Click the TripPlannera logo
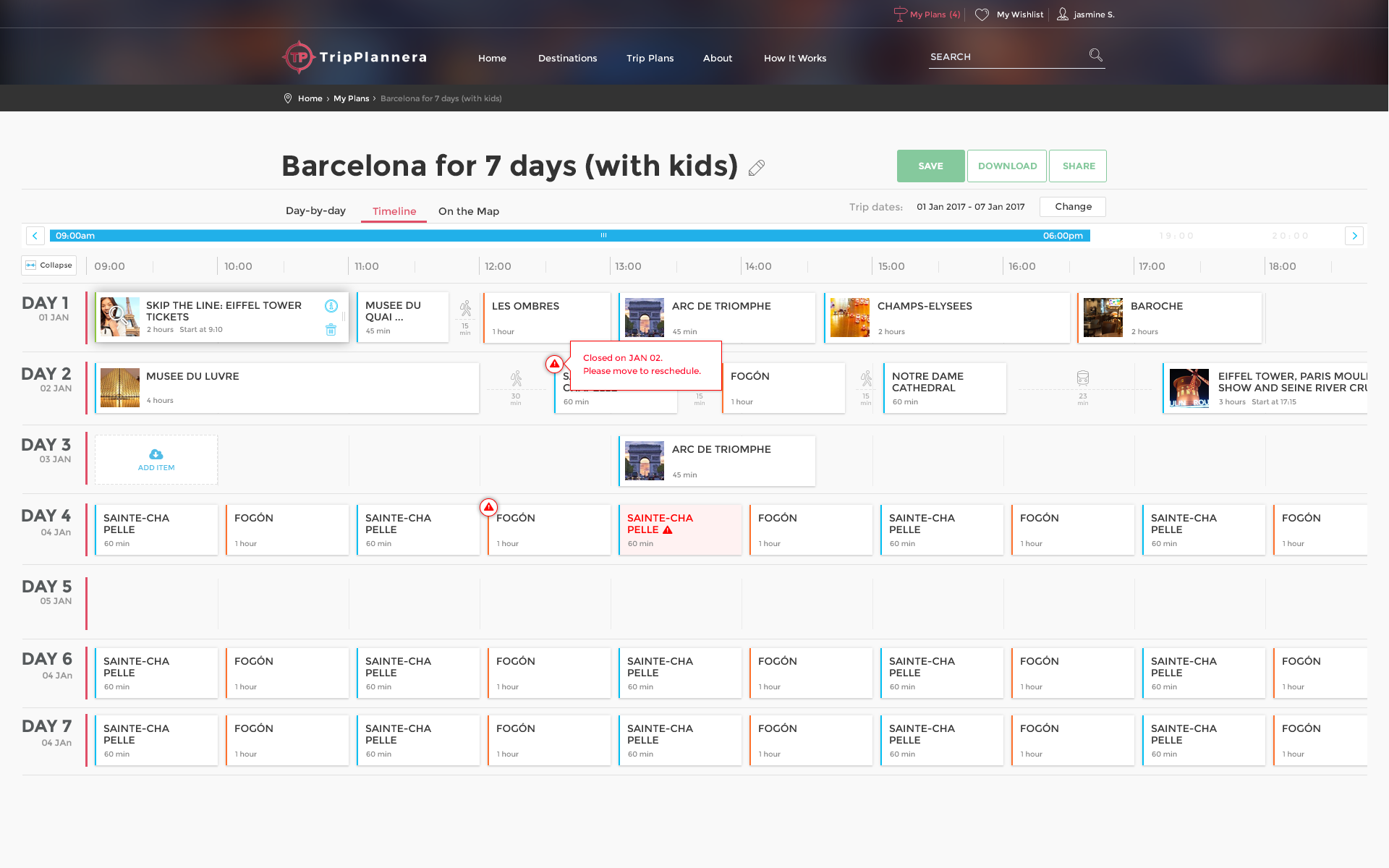This screenshot has width=1389, height=868. click(354, 57)
